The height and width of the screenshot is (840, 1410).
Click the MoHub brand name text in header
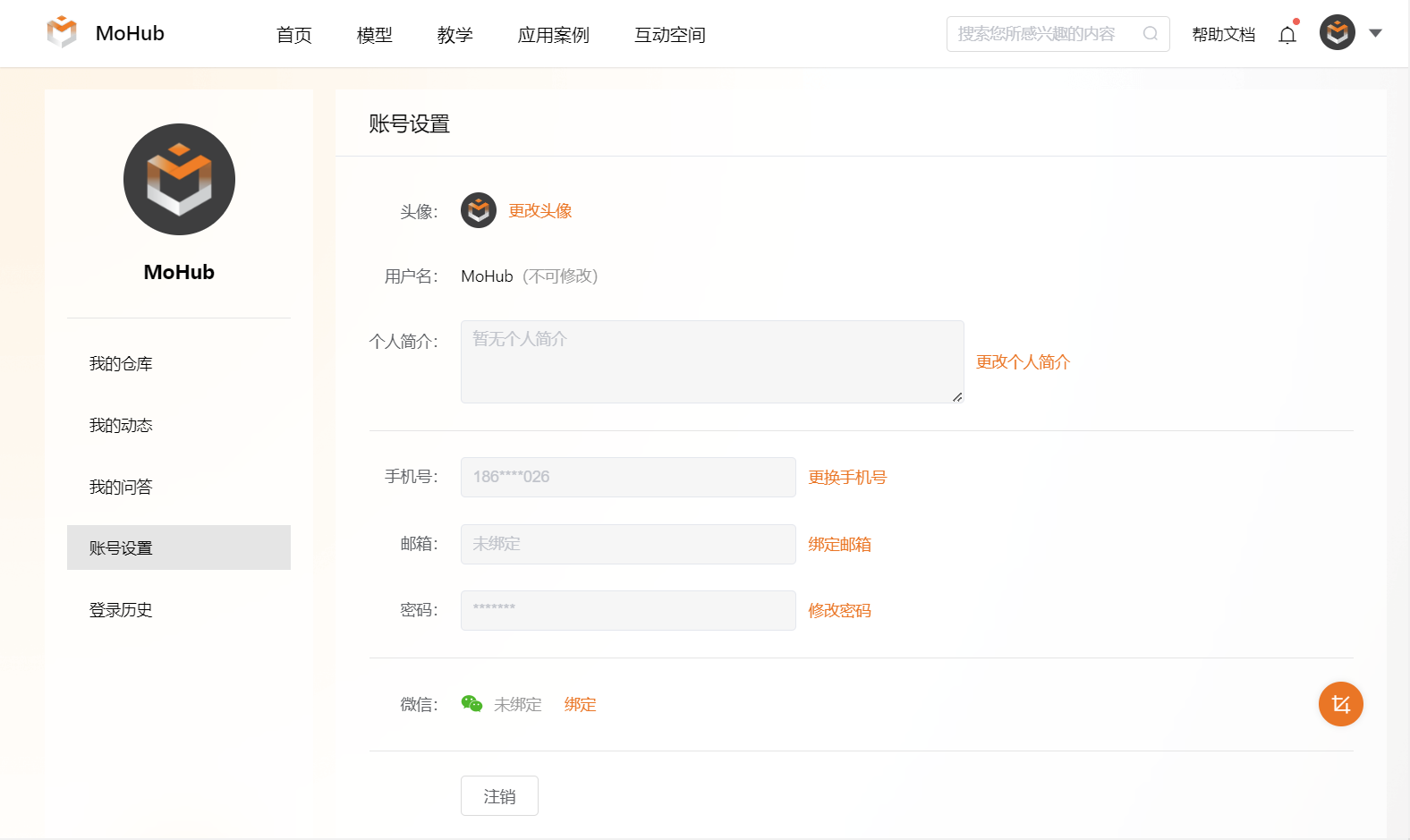[130, 33]
